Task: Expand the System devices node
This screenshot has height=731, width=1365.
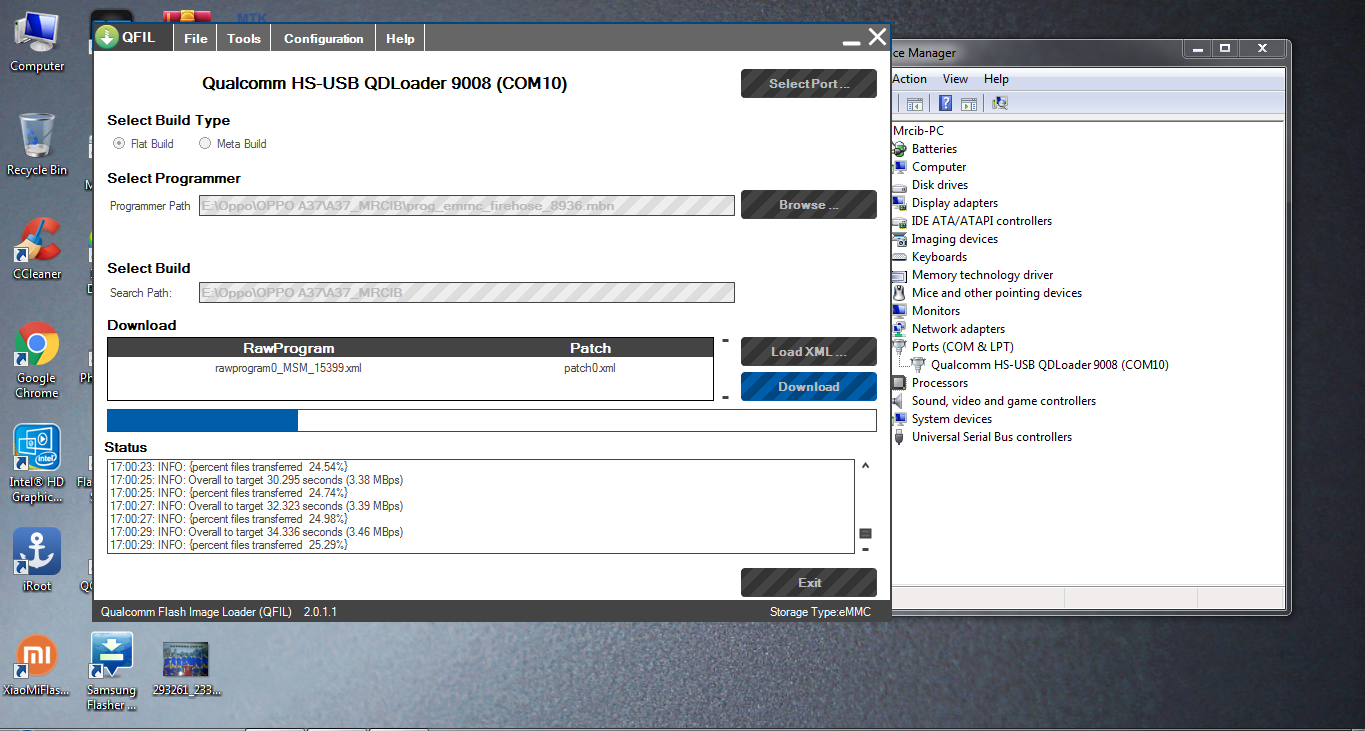Action: click(x=951, y=419)
